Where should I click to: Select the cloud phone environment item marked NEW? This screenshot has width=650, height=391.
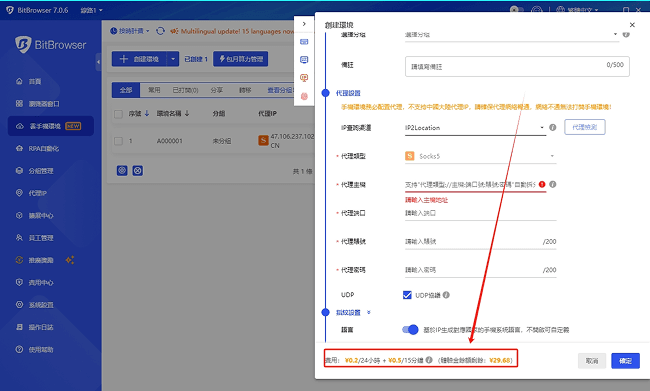coord(51,126)
